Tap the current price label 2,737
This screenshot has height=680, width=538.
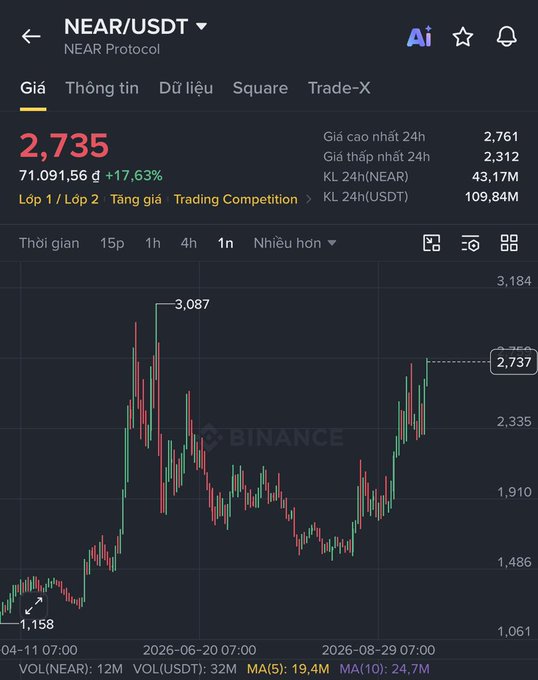[x=513, y=362]
